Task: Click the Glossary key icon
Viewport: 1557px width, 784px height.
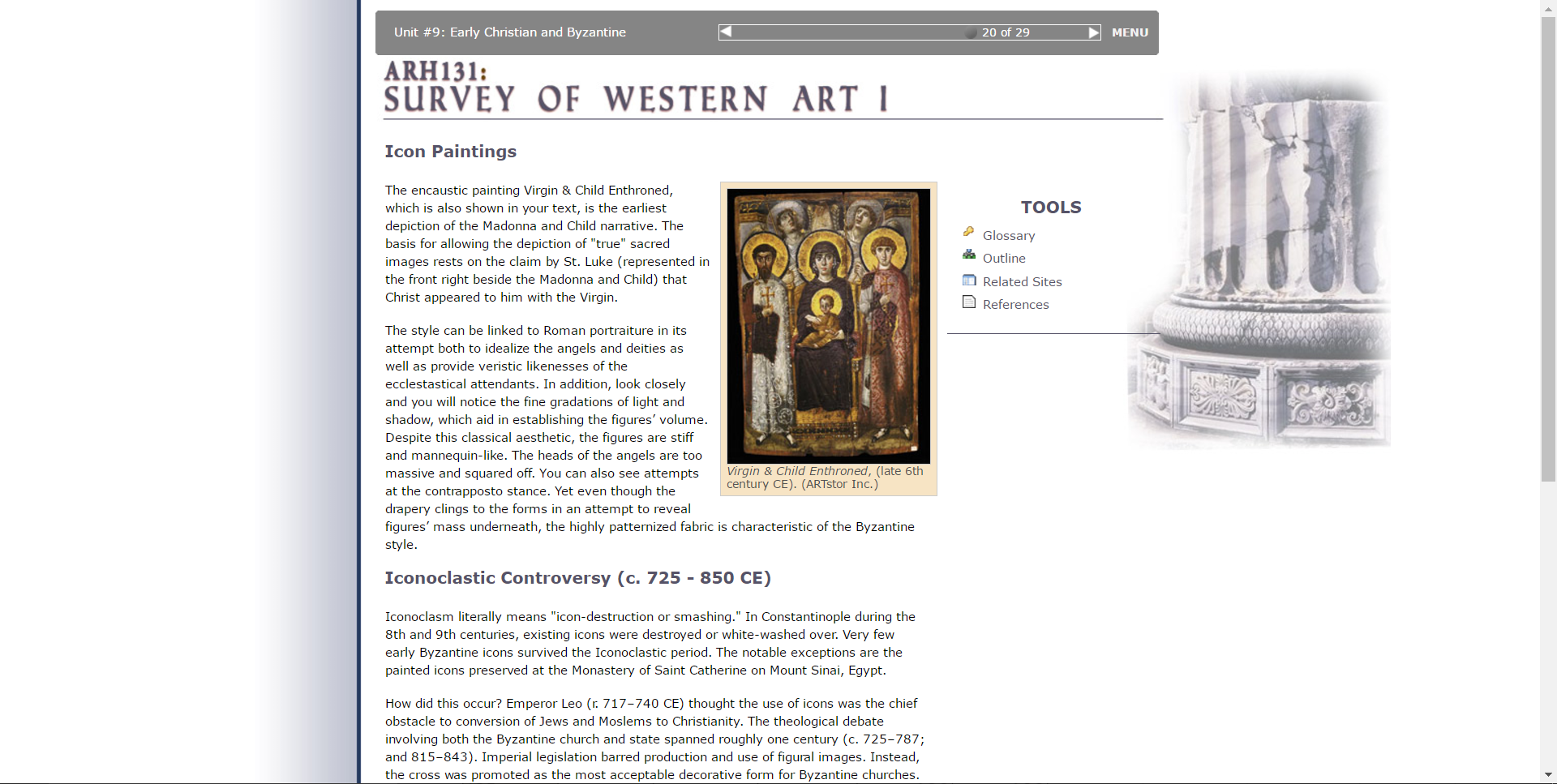Action: (968, 232)
